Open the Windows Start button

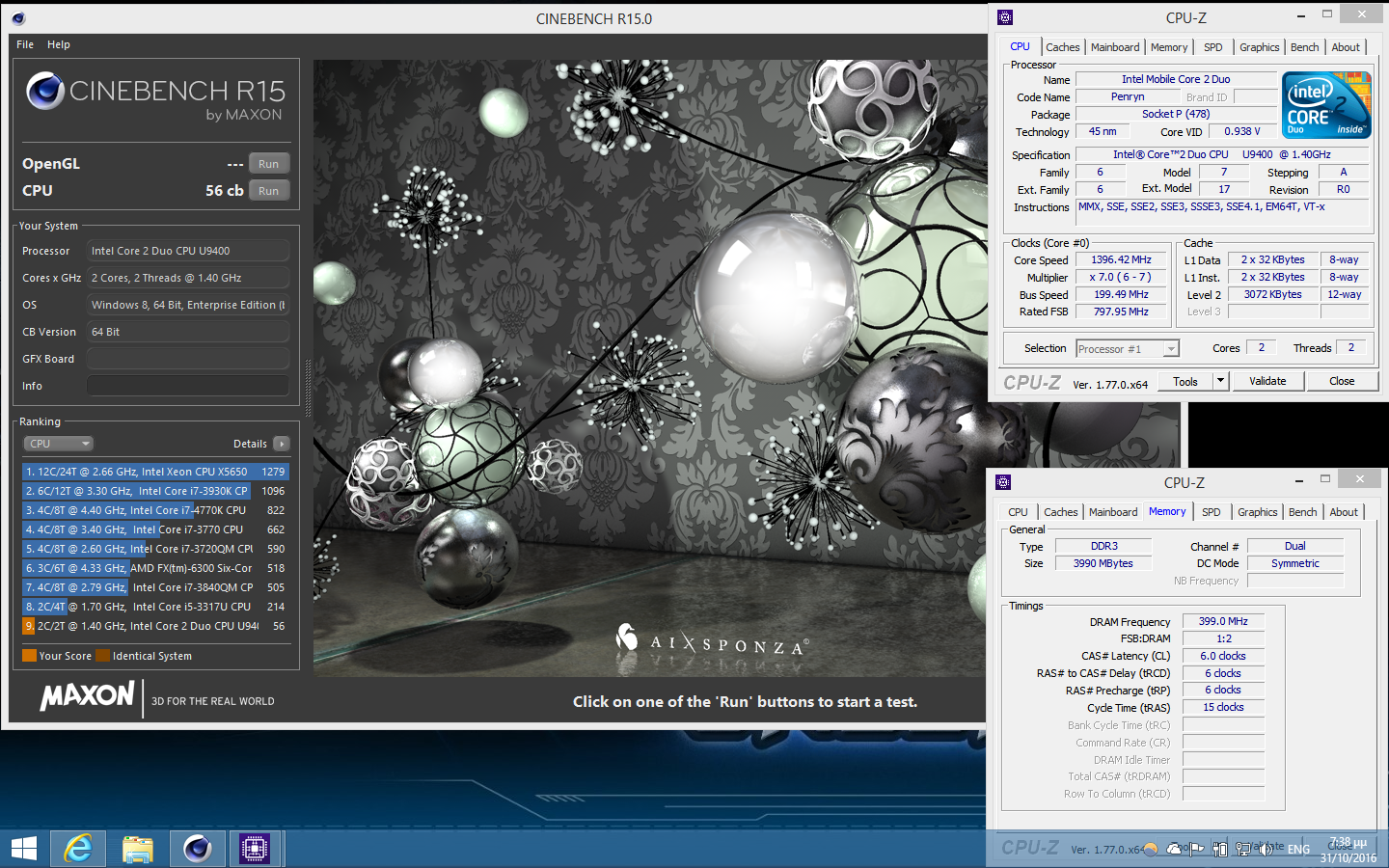(23, 849)
